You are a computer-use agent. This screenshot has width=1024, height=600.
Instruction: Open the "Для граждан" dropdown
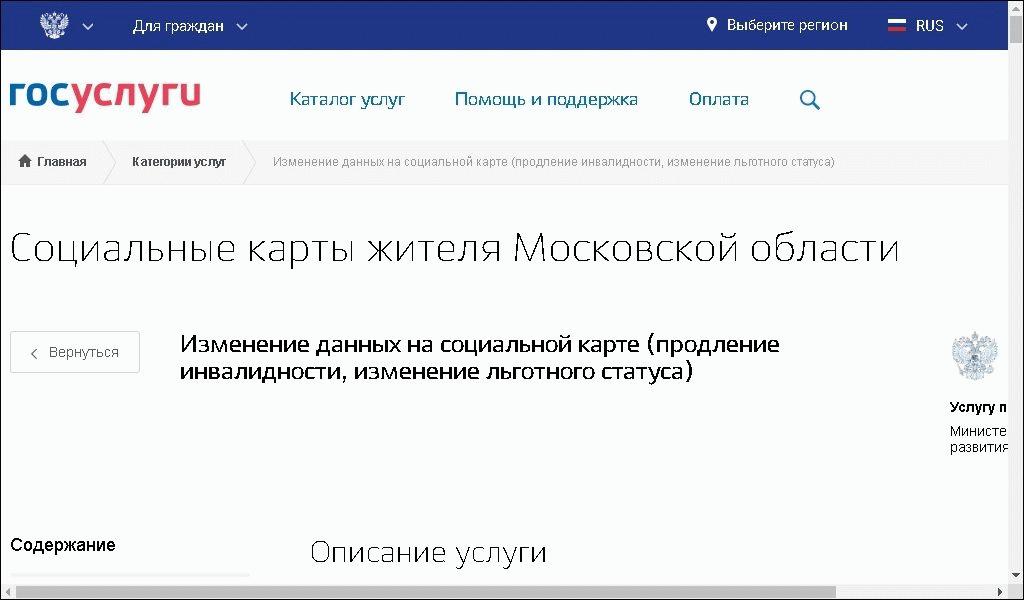click(x=190, y=26)
